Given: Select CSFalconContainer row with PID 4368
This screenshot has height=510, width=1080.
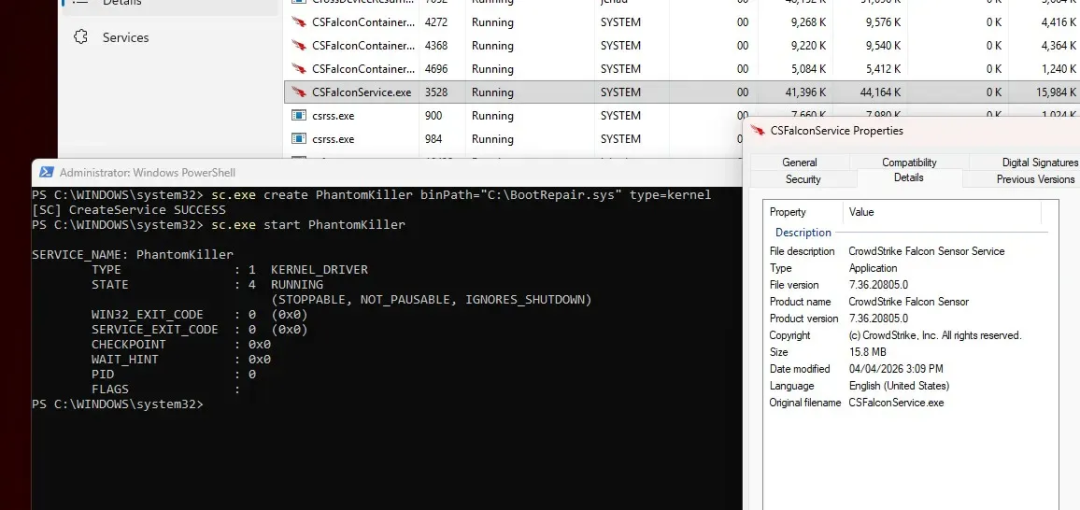Looking at the screenshot, I should coord(682,45).
